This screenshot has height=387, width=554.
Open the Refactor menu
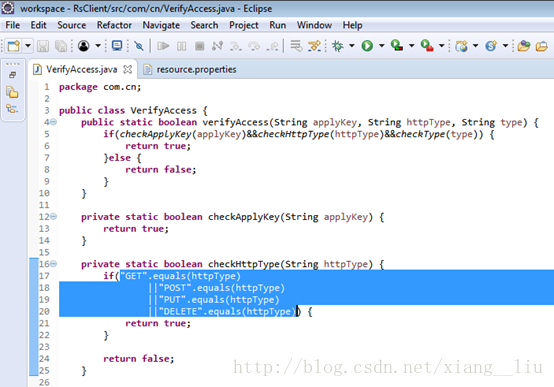pos(114,25)
